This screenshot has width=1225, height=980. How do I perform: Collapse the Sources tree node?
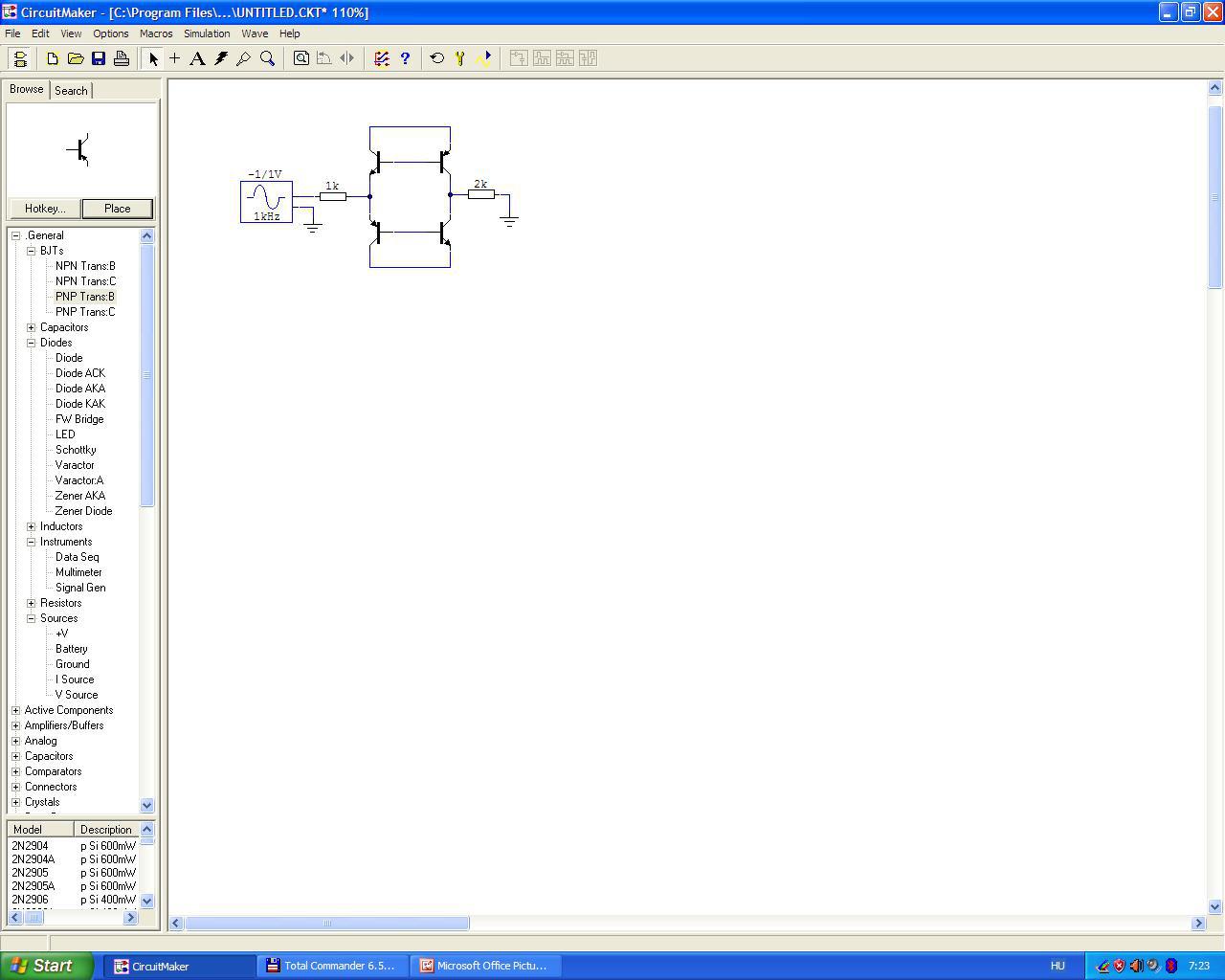tap(32, 618)
